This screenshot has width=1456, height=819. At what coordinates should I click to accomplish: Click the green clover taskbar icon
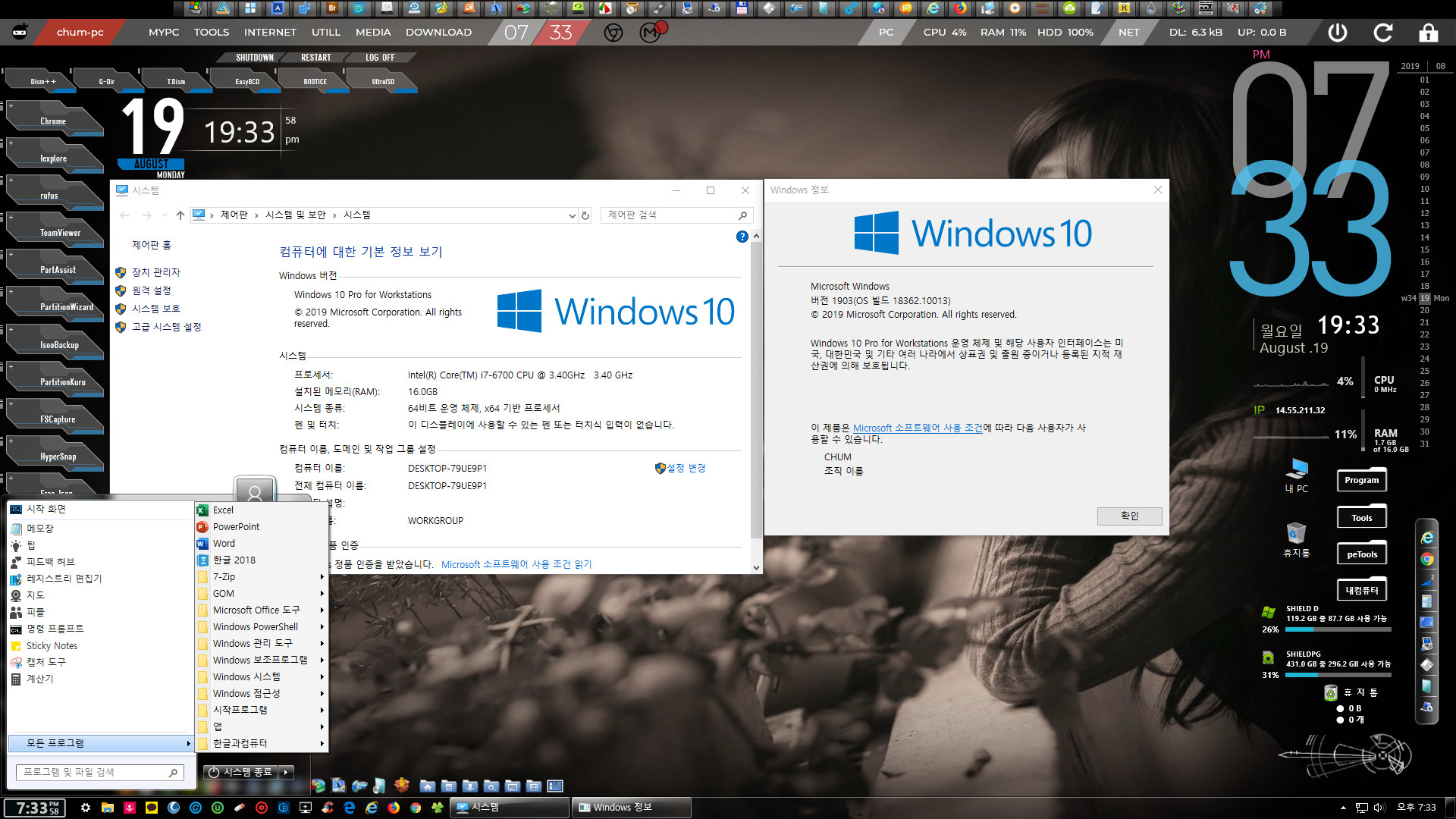pyautogui.click(x=438, y=808)
